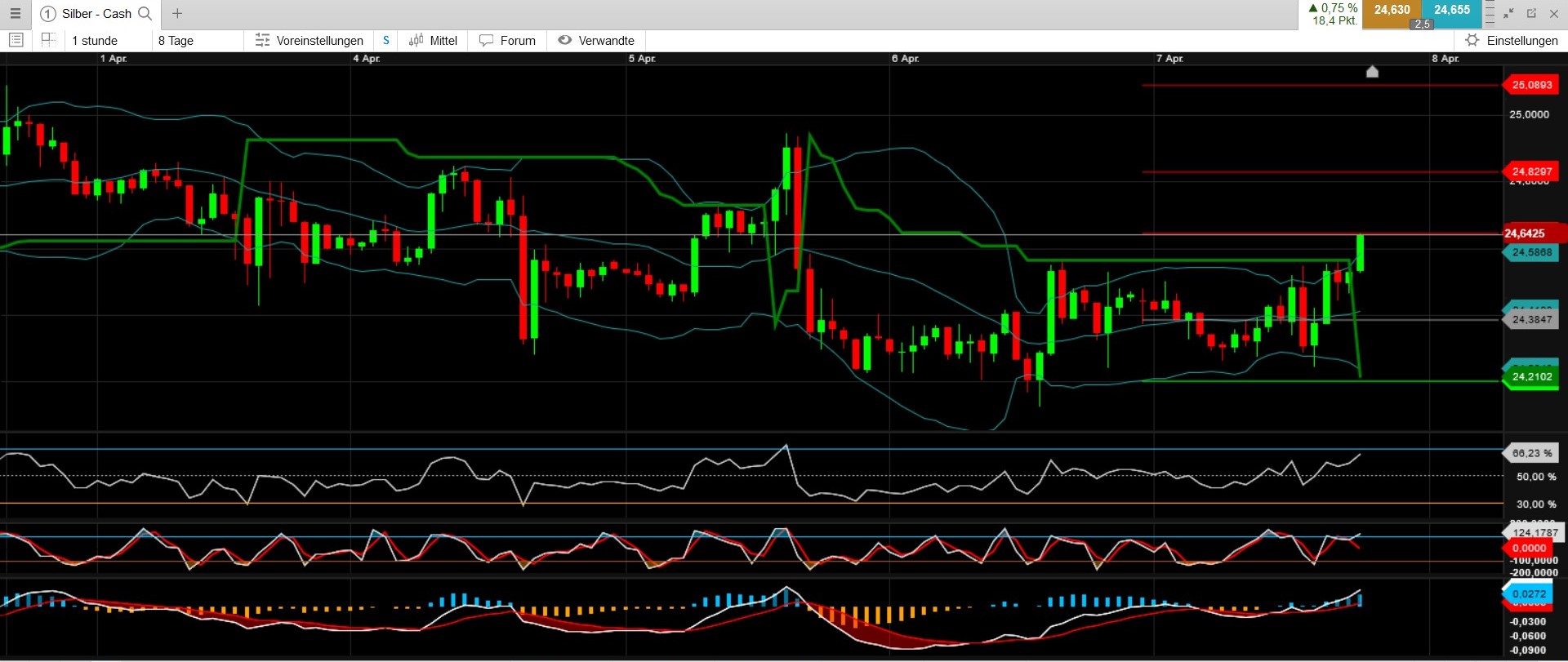
Task: Click the 66,23 % RSI value label
Action: point(1531,453)
